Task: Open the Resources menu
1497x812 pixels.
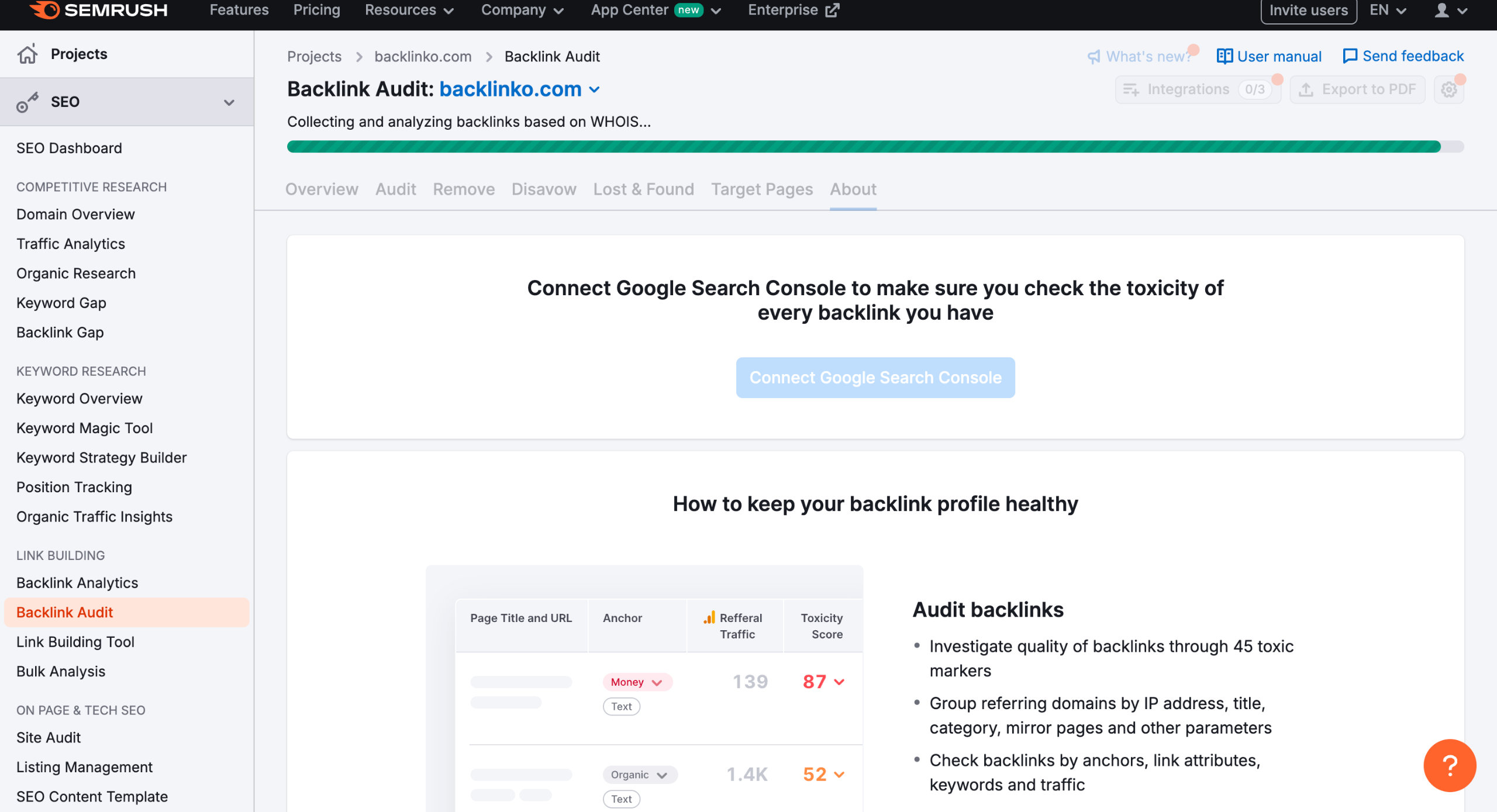Action: click(x=409, y=10)
